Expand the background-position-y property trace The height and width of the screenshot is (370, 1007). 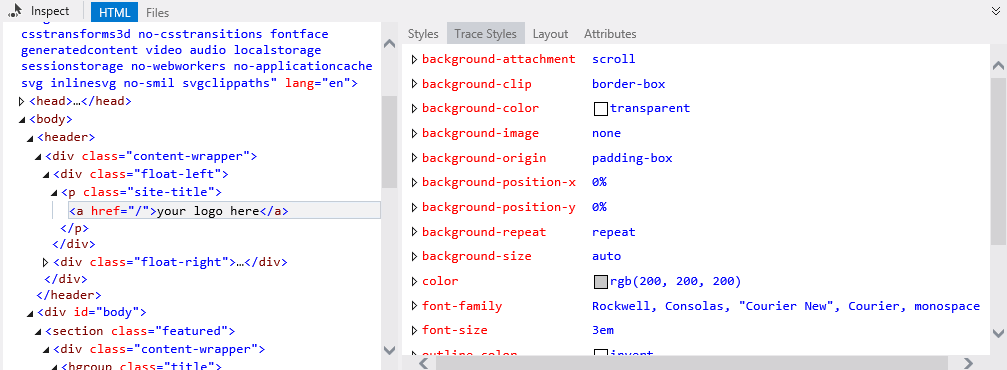click(x=414, y=207)
